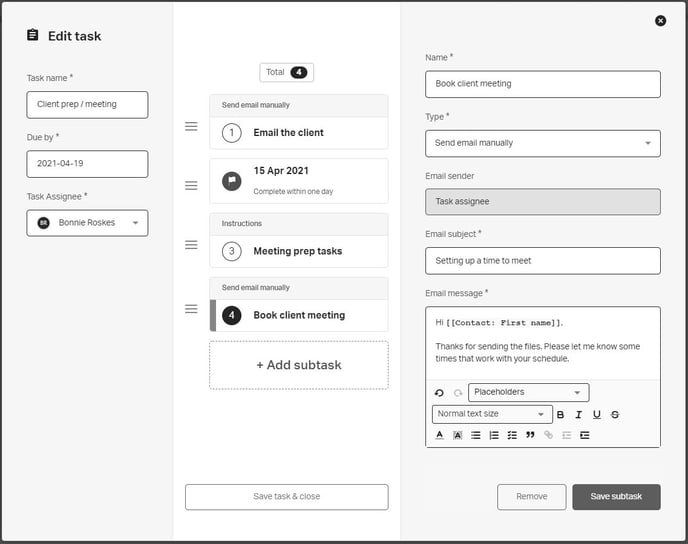Apply bold formatting in the email message
Screen dimensions: 688x544
coord(560,414)
